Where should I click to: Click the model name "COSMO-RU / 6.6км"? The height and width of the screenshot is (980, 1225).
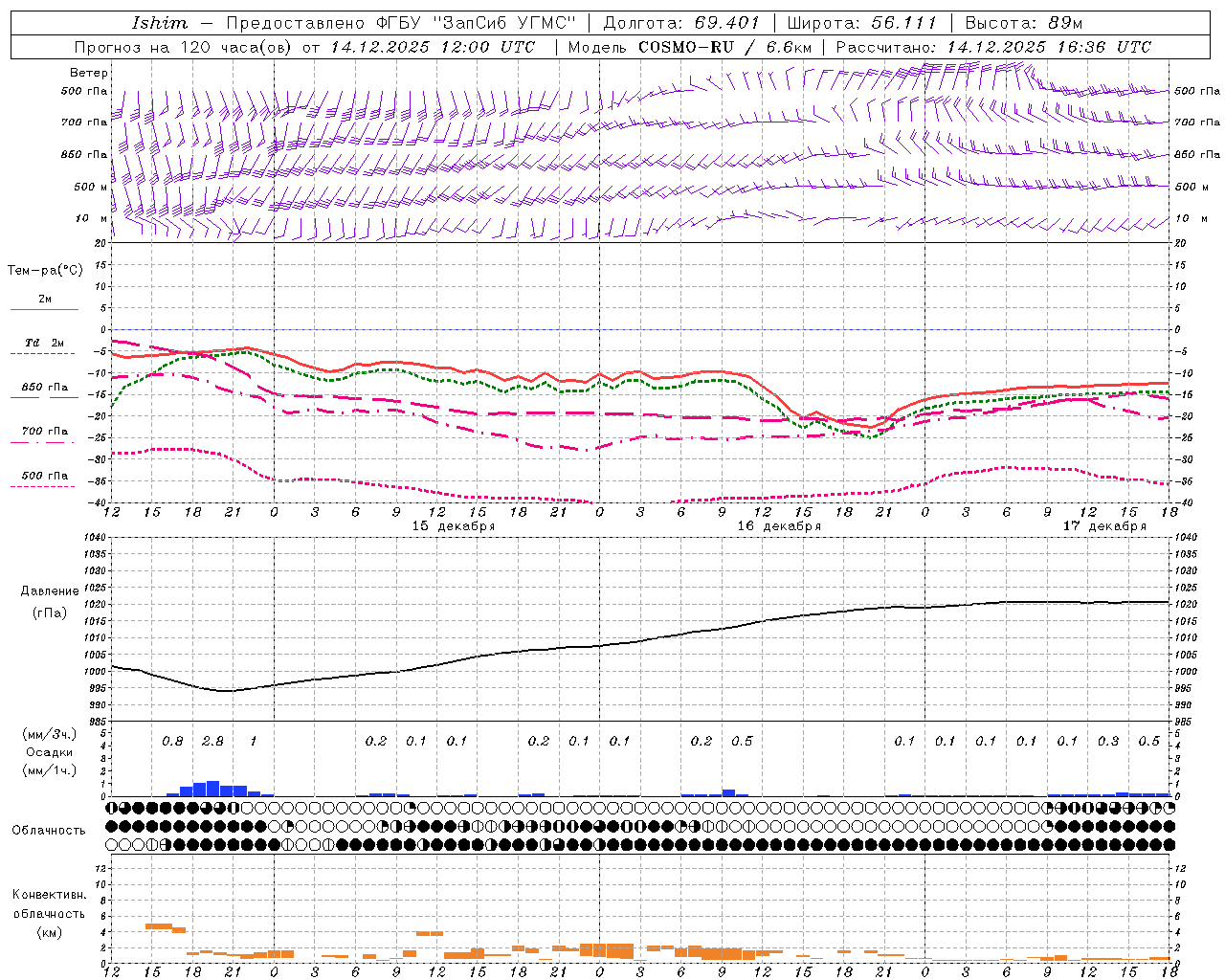724,47
